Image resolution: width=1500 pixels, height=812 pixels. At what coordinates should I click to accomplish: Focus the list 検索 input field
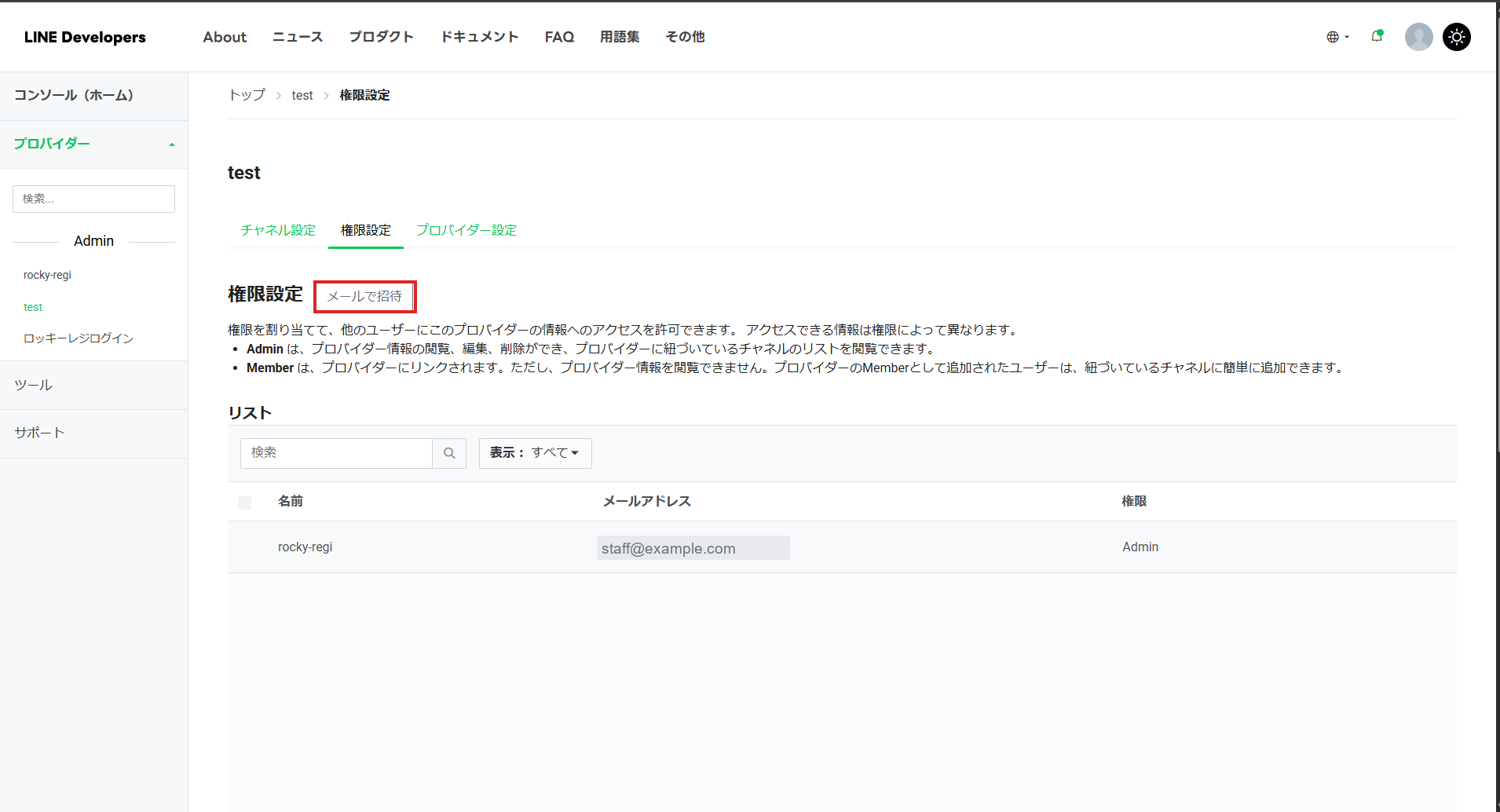click(x=336, y=453)
